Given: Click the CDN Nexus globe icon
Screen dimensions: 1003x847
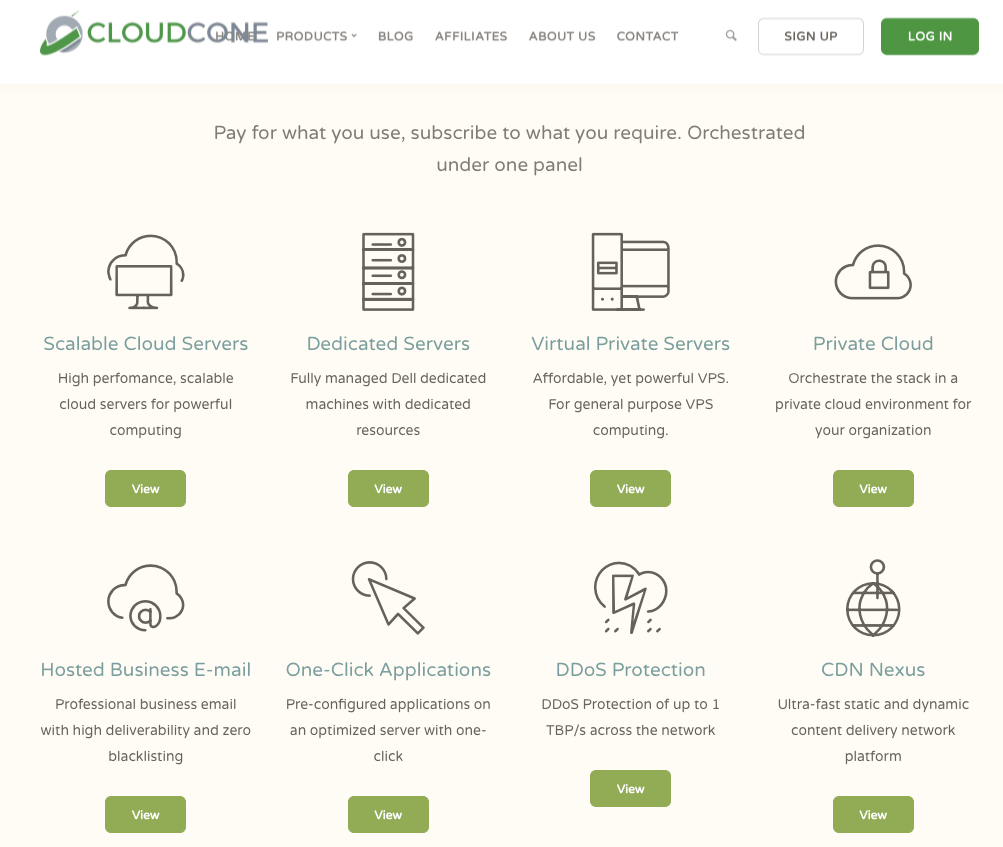Looking at the screenshot, I should [x=873, y=598].
